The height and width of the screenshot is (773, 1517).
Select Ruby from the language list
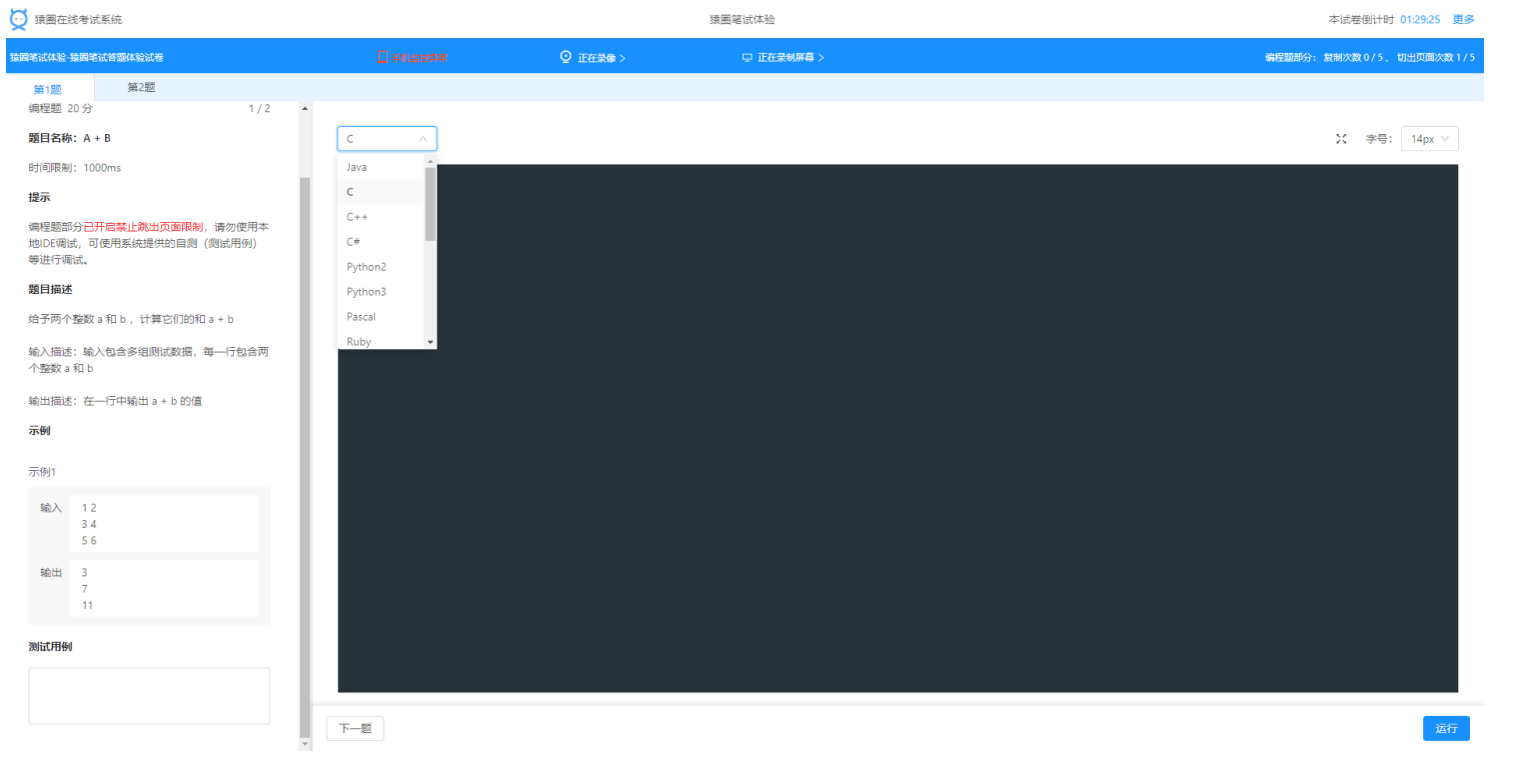coord(381,341)
